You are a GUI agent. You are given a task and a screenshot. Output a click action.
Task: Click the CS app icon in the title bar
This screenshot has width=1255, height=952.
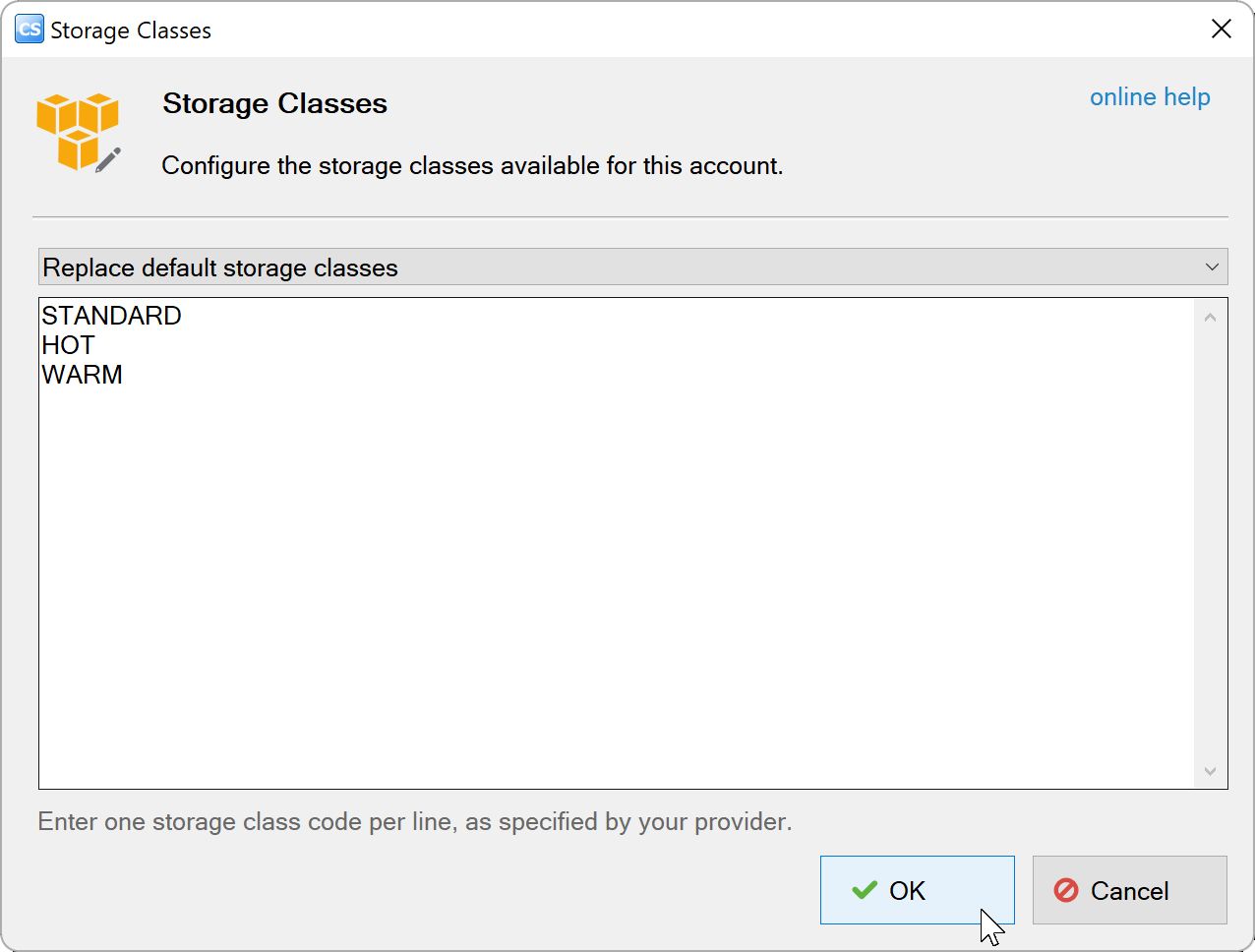30,30
